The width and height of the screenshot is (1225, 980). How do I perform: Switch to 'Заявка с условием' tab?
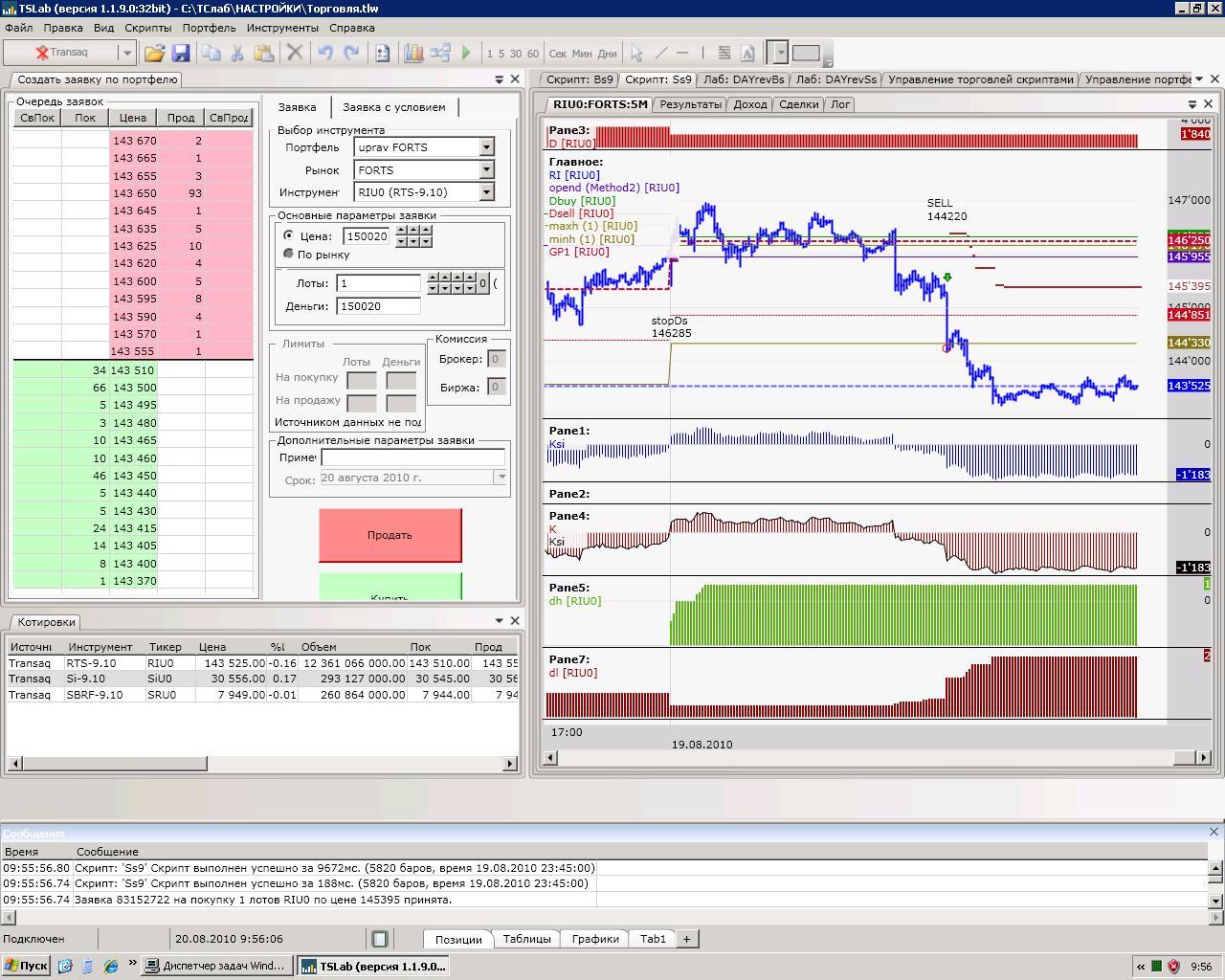(393, 107)
